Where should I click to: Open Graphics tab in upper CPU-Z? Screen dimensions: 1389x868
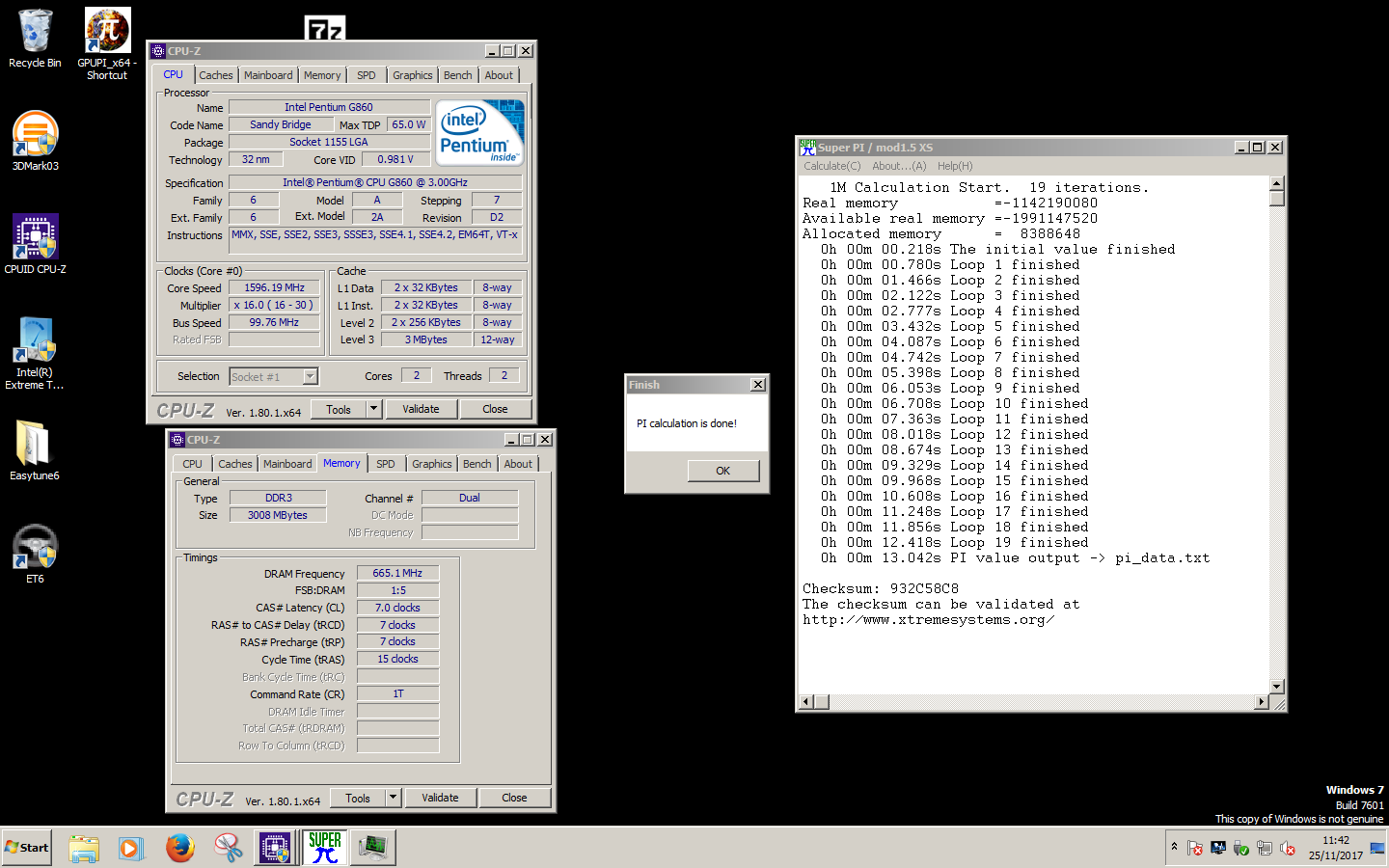click(x=413, y=75)
